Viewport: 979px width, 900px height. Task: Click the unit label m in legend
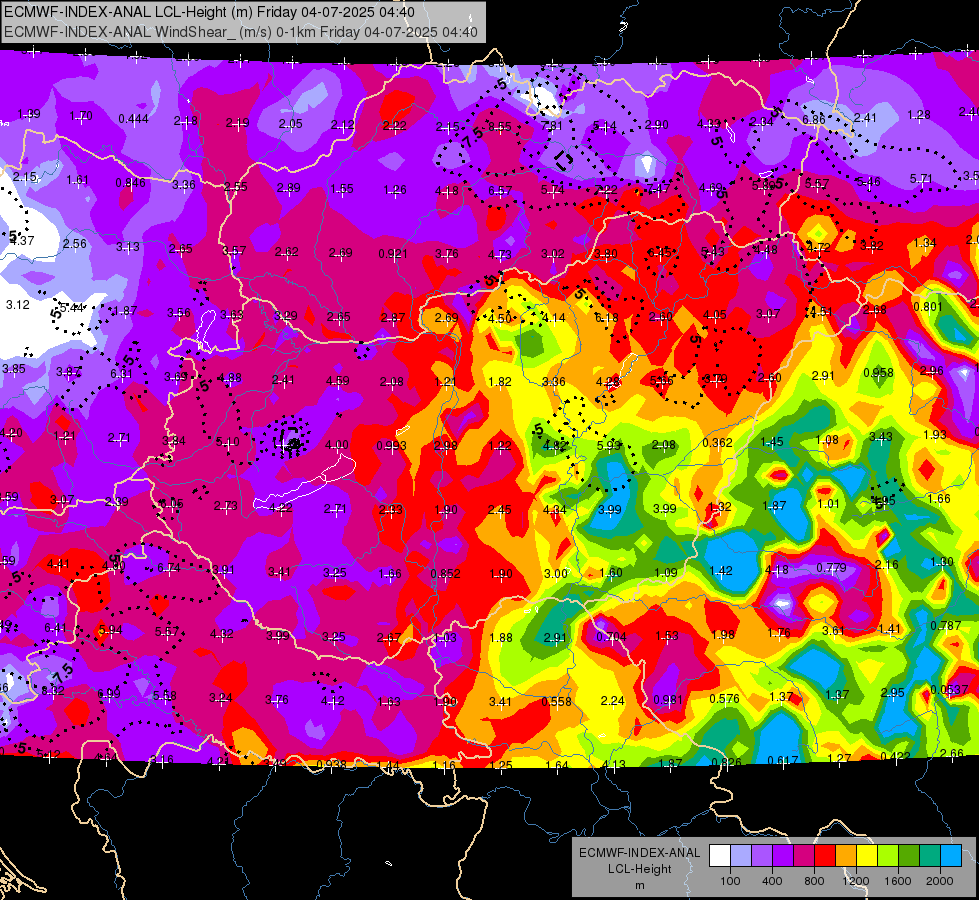[639, 886]
